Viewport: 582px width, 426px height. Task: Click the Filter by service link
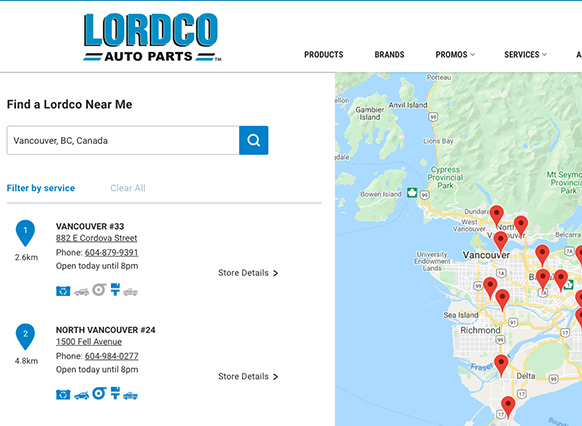(x=41, y=188)
